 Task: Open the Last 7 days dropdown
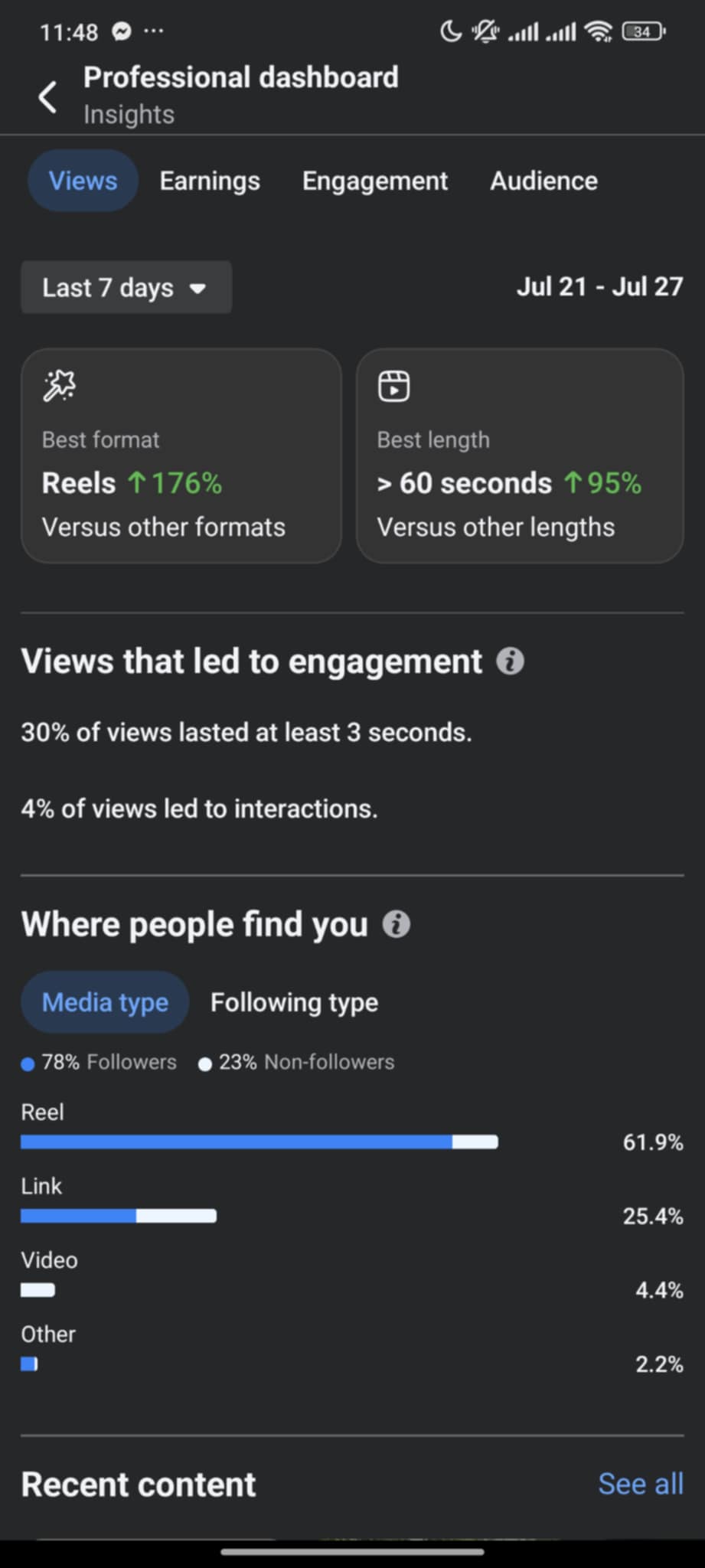click(126, 287)
